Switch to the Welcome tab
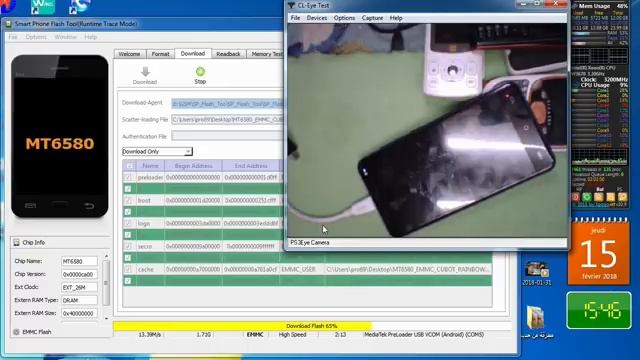This screenshot has width=640, height=360. pyautogui.click(x=129, y=54)
